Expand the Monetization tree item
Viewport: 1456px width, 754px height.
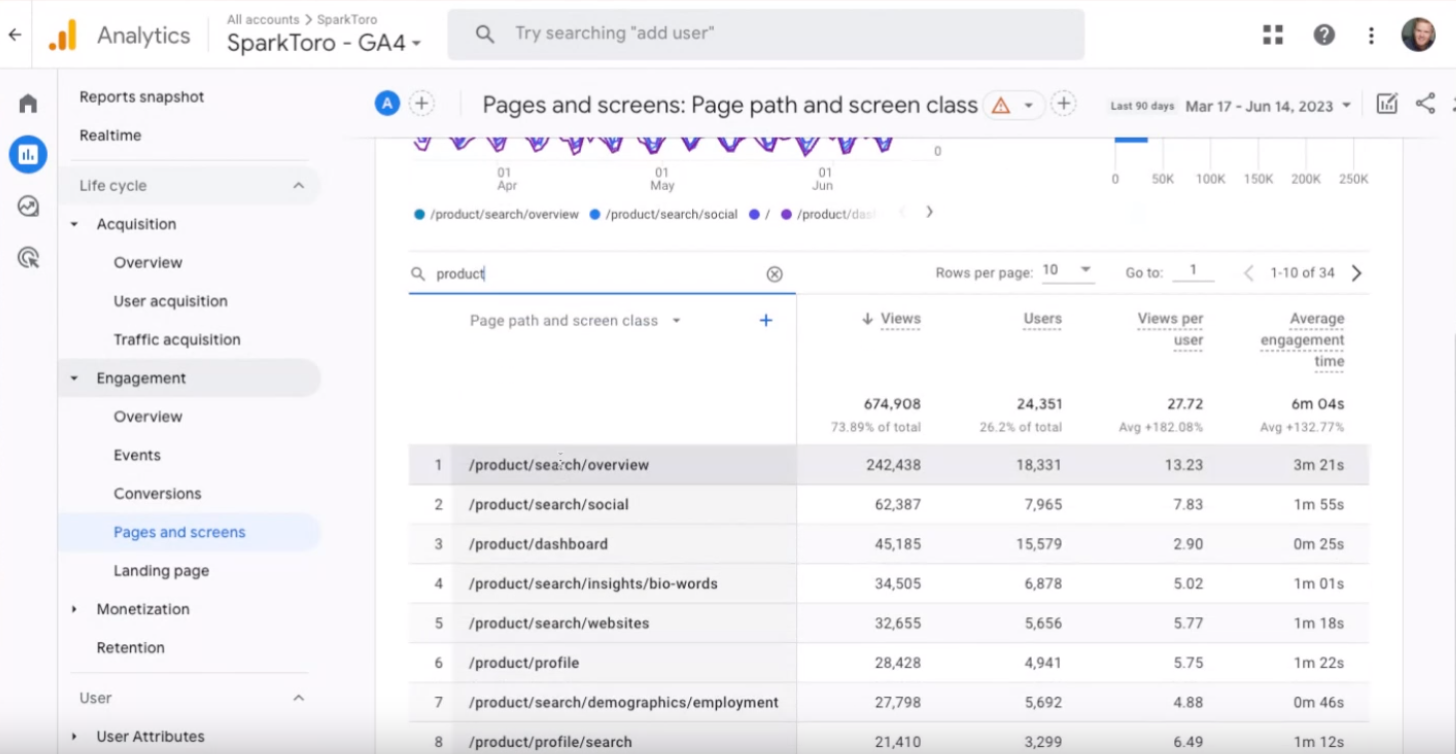point(74,609)
